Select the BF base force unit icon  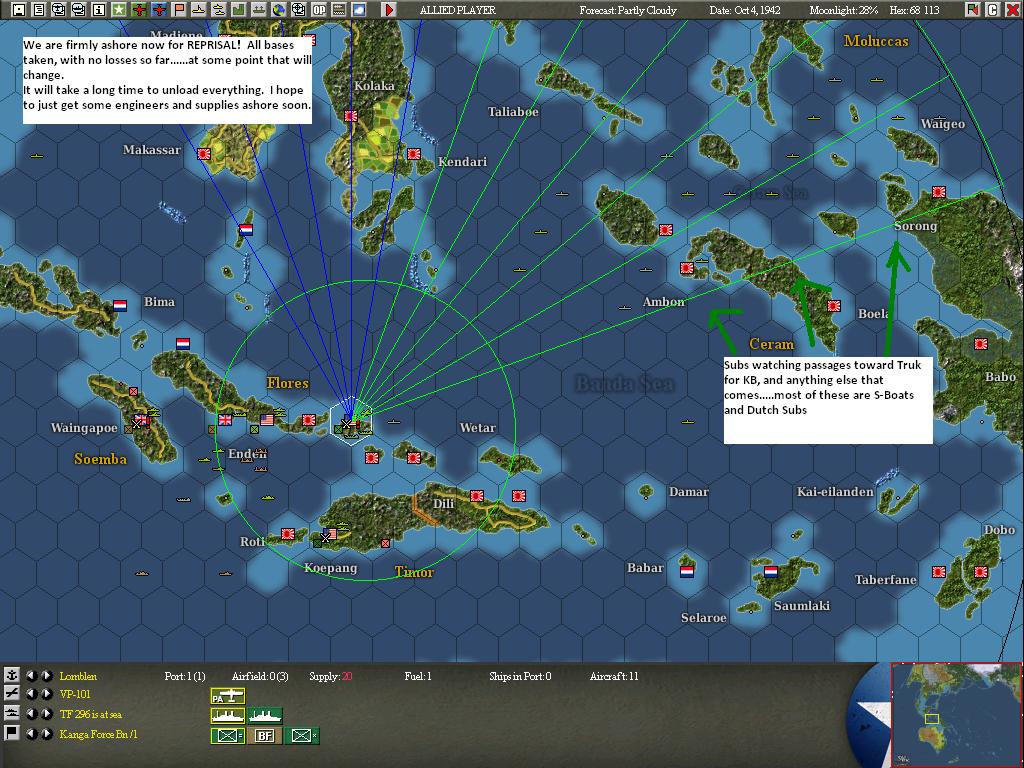[264, 735]
